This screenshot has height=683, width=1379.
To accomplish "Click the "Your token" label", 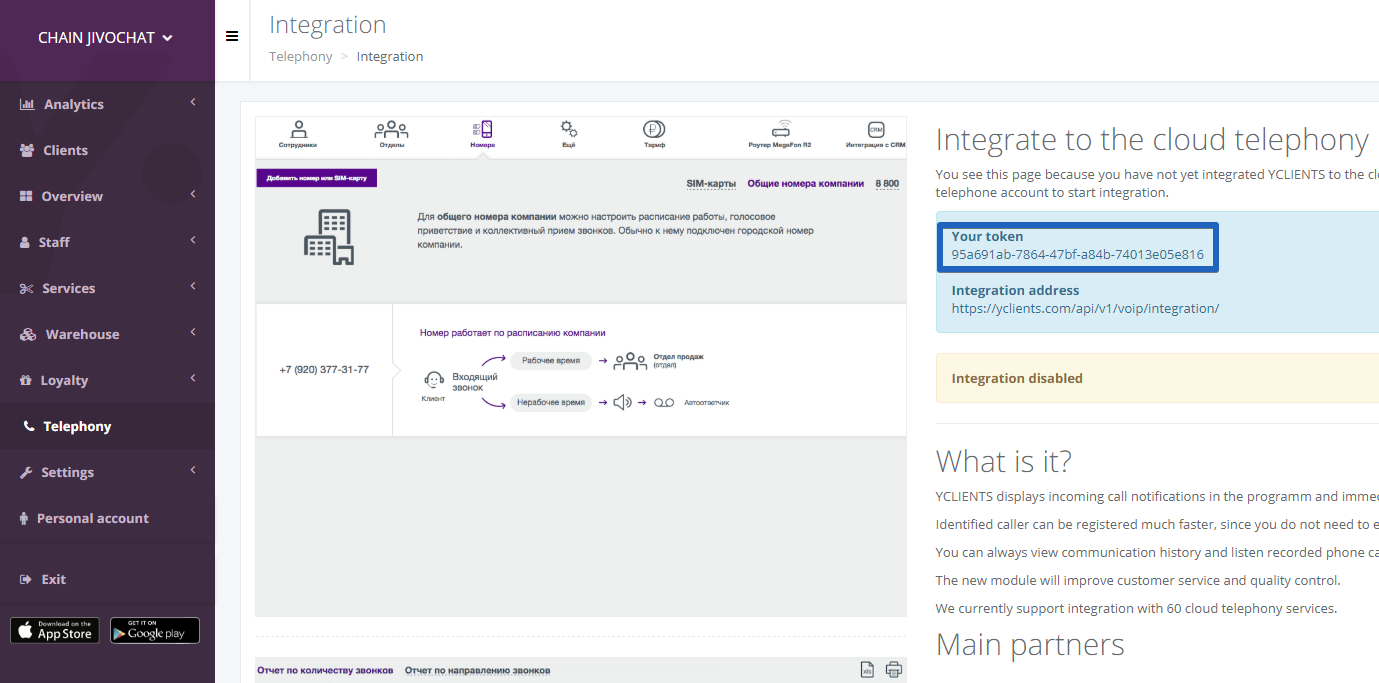I will 987,236.
